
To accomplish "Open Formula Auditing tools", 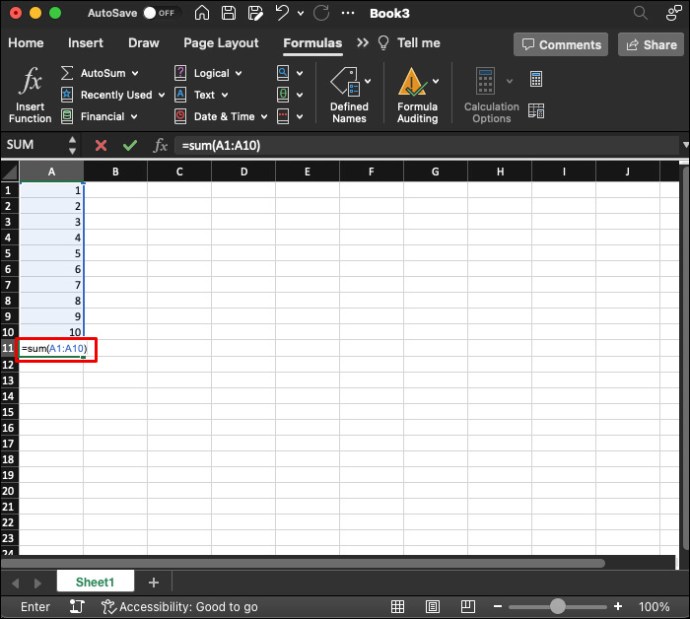I will [418, 95].
